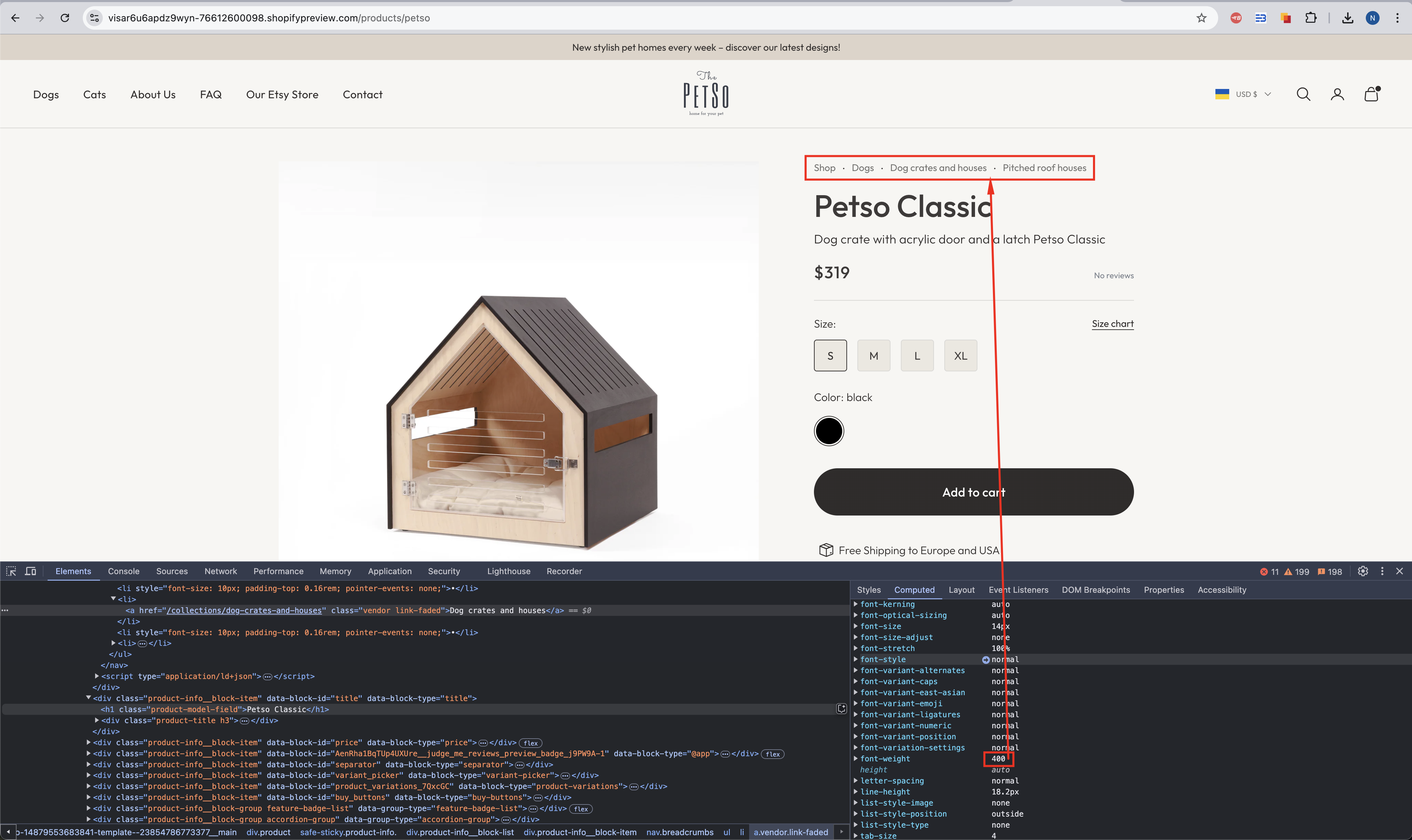Toggle the device toolbar icon in DevTools
Screen dimensions: 1412x840
coord(31,571)
